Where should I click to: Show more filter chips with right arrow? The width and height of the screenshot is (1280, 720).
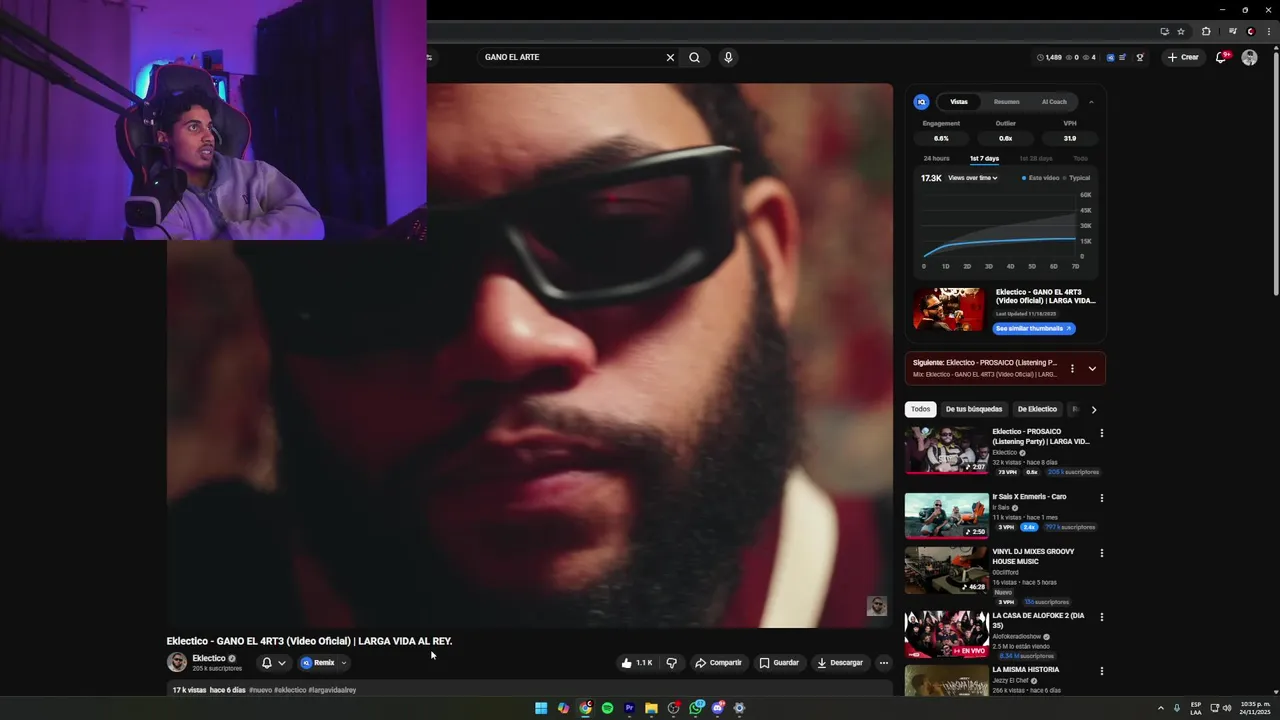coord(1093,409)
